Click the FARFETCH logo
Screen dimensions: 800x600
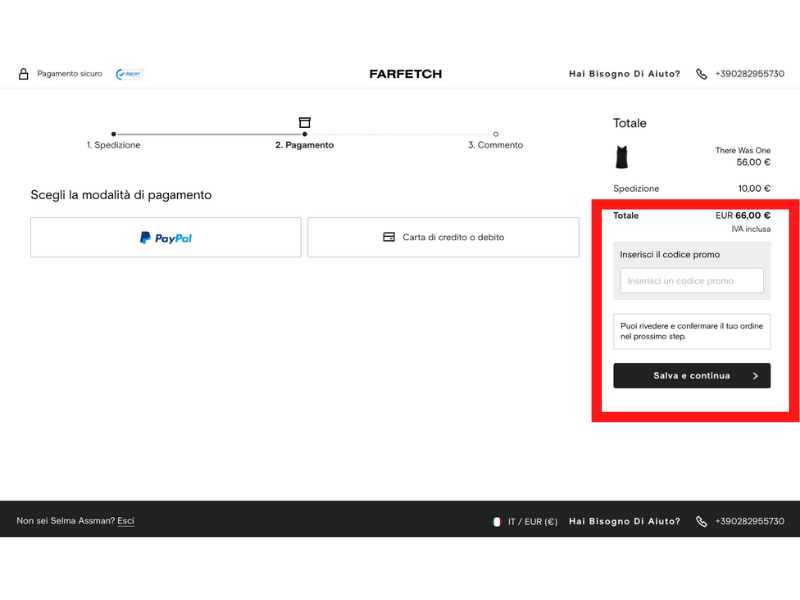[x=404, y=73]
